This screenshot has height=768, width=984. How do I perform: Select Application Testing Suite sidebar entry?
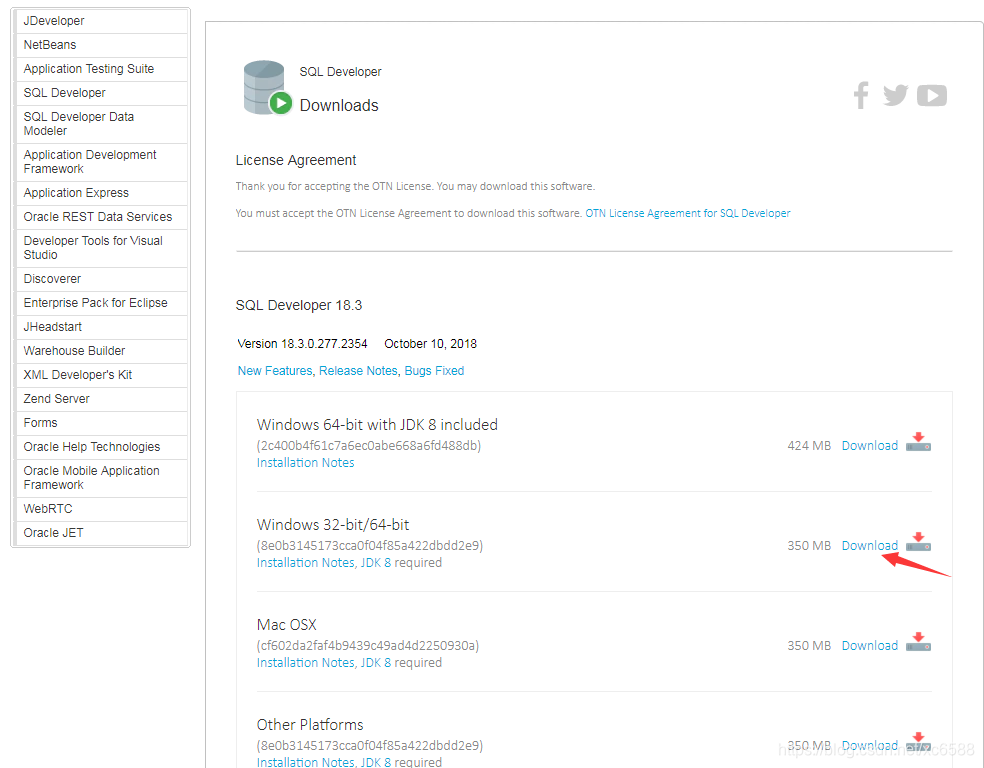pos(102,68)
